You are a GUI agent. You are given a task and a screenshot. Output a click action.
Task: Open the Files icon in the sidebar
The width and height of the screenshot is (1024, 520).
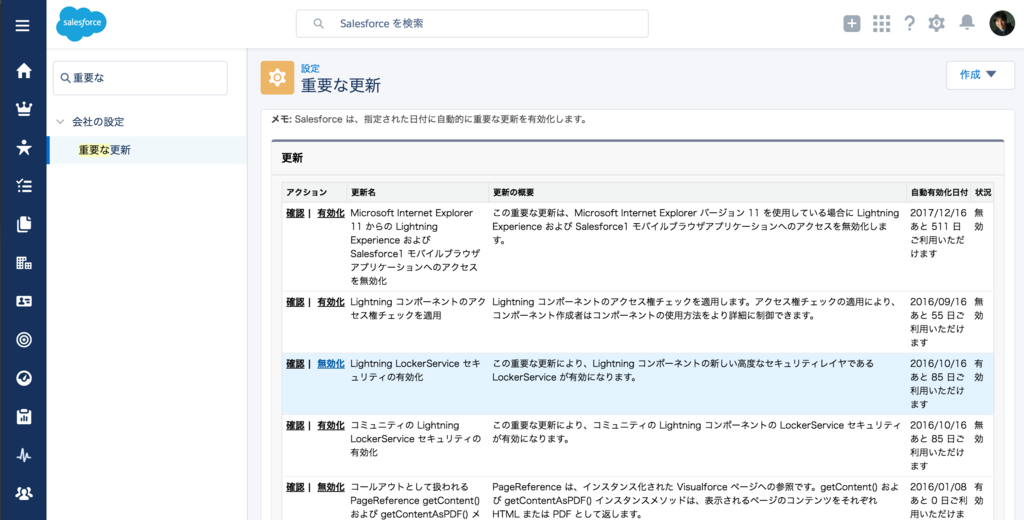[x=24, y=224]
